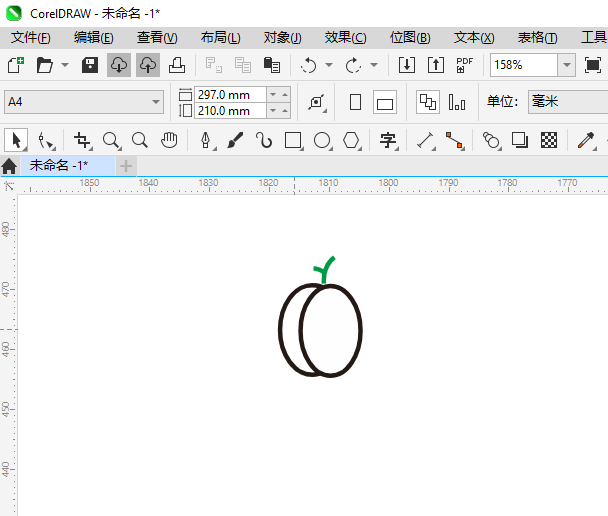This screenshot has width=608, height=516.
Task: Select the Pick arrow tool
Action: (x=16, y=140)
